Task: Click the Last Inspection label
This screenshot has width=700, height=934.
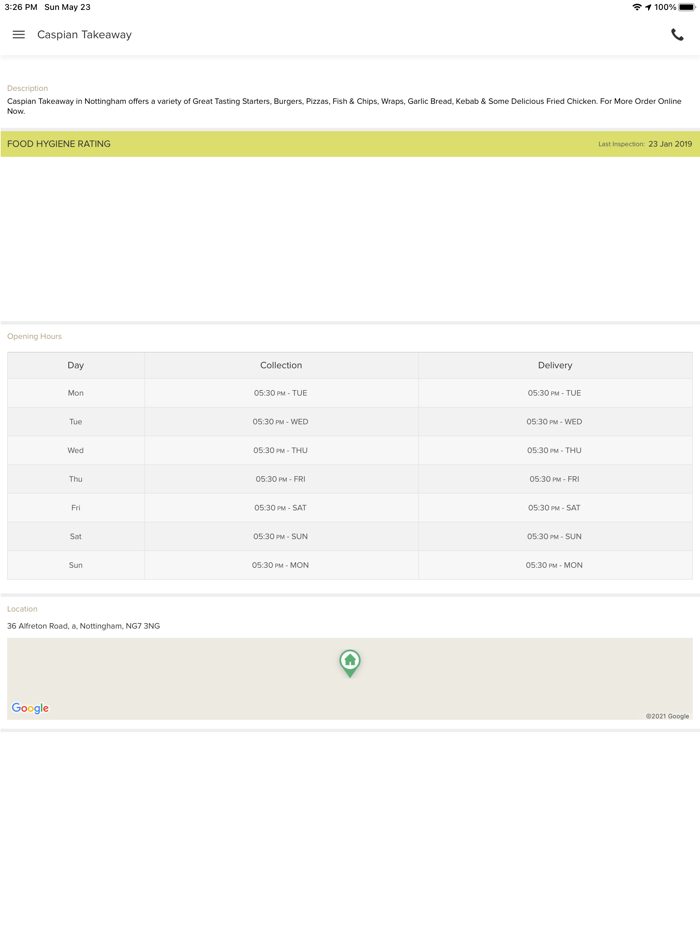Action: tap(621, 144)
